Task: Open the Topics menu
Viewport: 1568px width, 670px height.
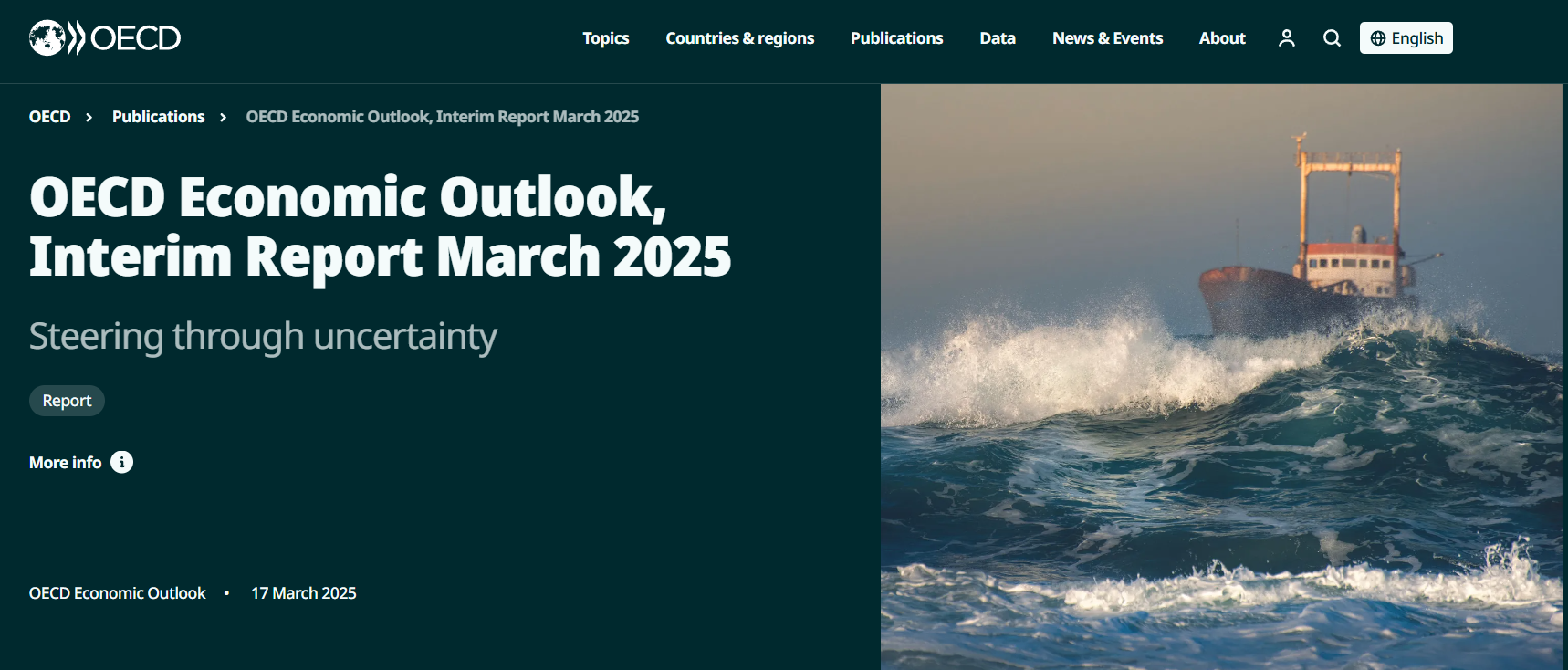Action: point(606,38)
